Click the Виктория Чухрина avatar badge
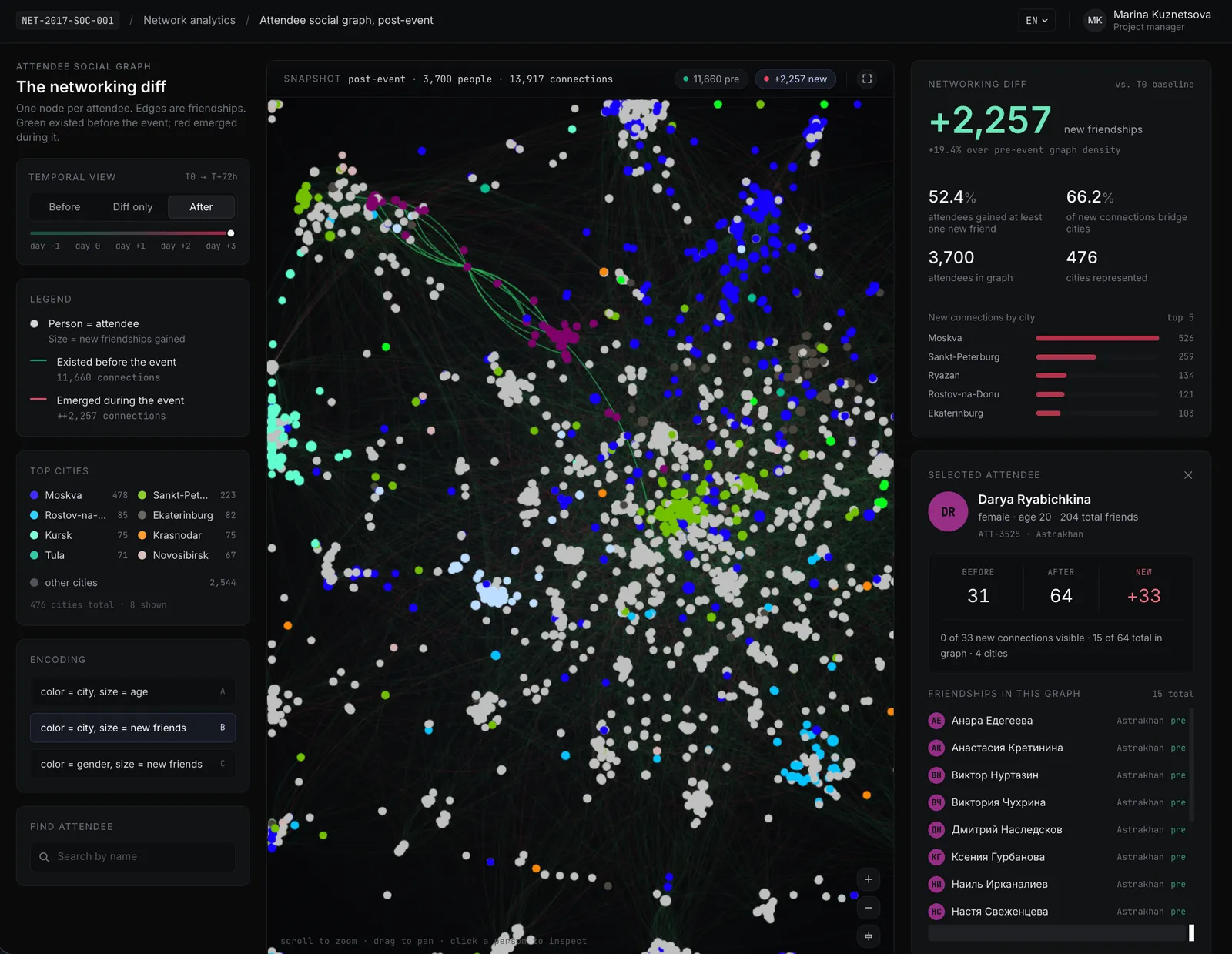The height and width of the screenshot is (954, 1232). (936, 802)
